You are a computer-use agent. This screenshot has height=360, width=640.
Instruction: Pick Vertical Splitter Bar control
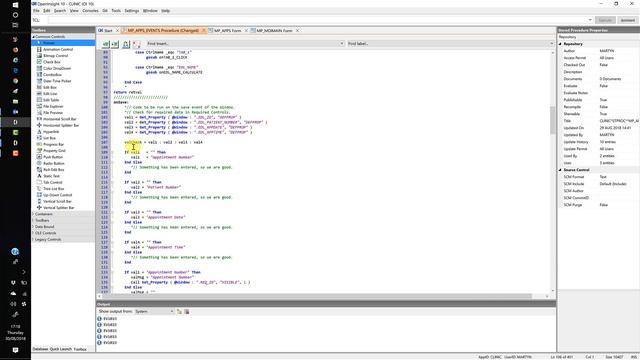point(59,208)
